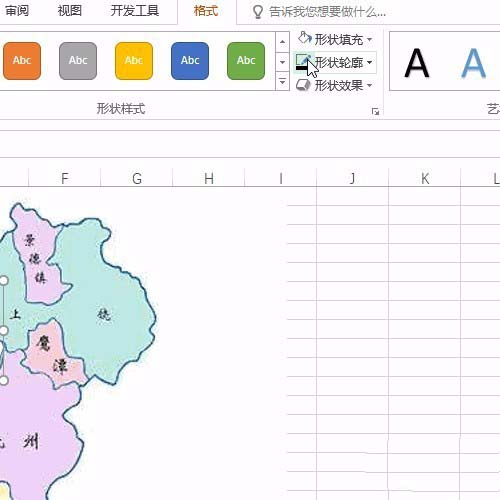Screen dimensions: 500x500
Task: Open the 形状样式 dialog launcher
Action: [375, 112]
